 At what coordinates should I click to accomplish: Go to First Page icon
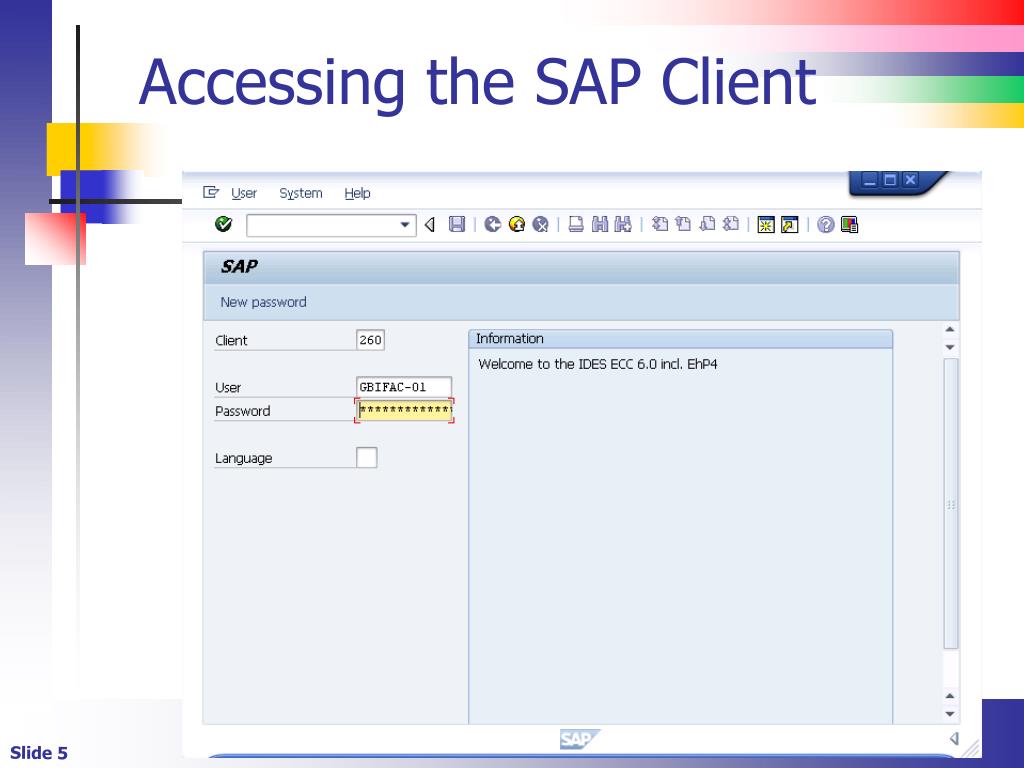pos(660,224)
